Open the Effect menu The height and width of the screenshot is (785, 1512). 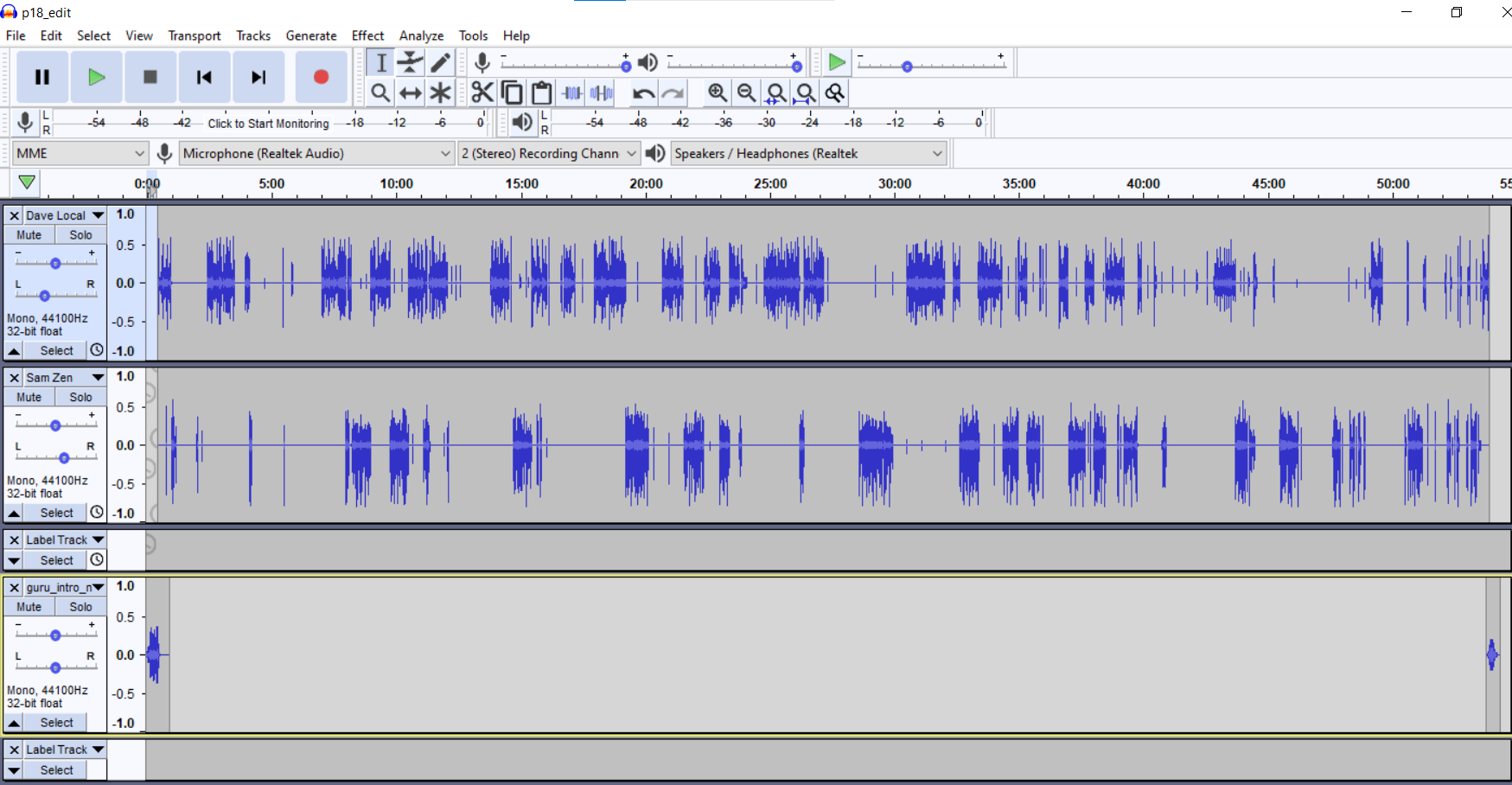[367, 35]
